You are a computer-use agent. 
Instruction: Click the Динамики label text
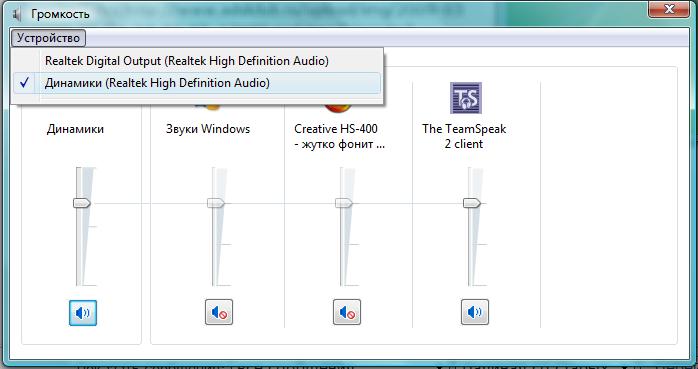(75, 129)
